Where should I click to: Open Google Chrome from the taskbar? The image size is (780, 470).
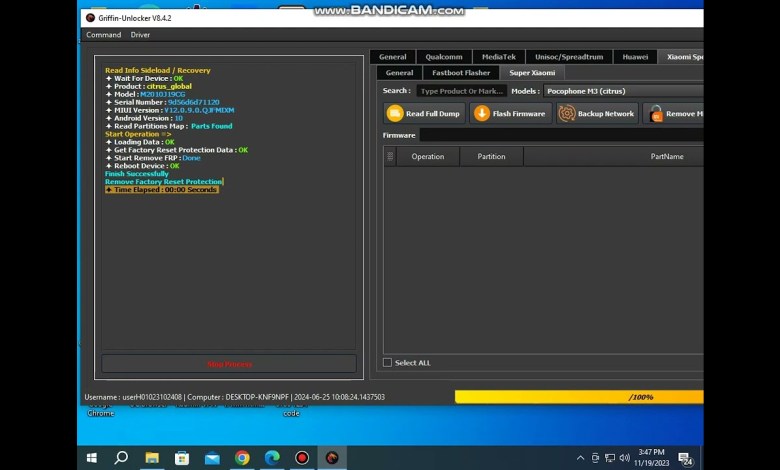click(242, 458)
